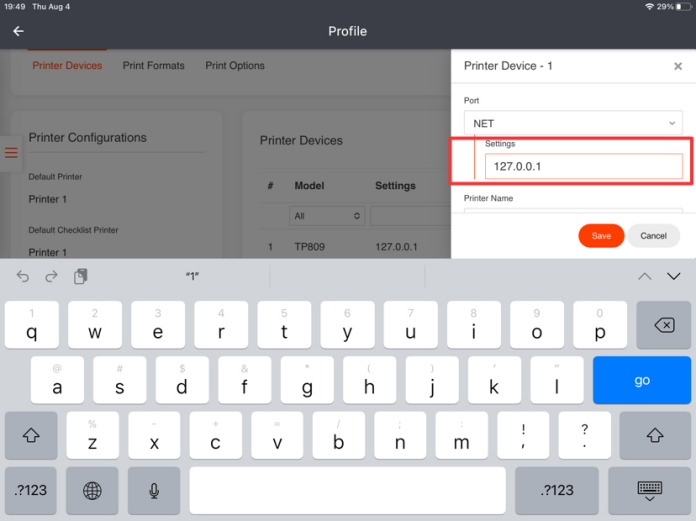Viewport: 696px width, 521px height.
Task: Jump to next field with down chevron
Action: click(674, 276)
